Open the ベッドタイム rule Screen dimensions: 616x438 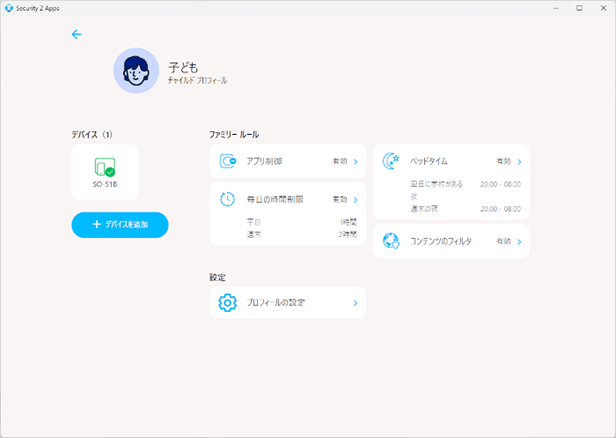(x=451, y=181)
